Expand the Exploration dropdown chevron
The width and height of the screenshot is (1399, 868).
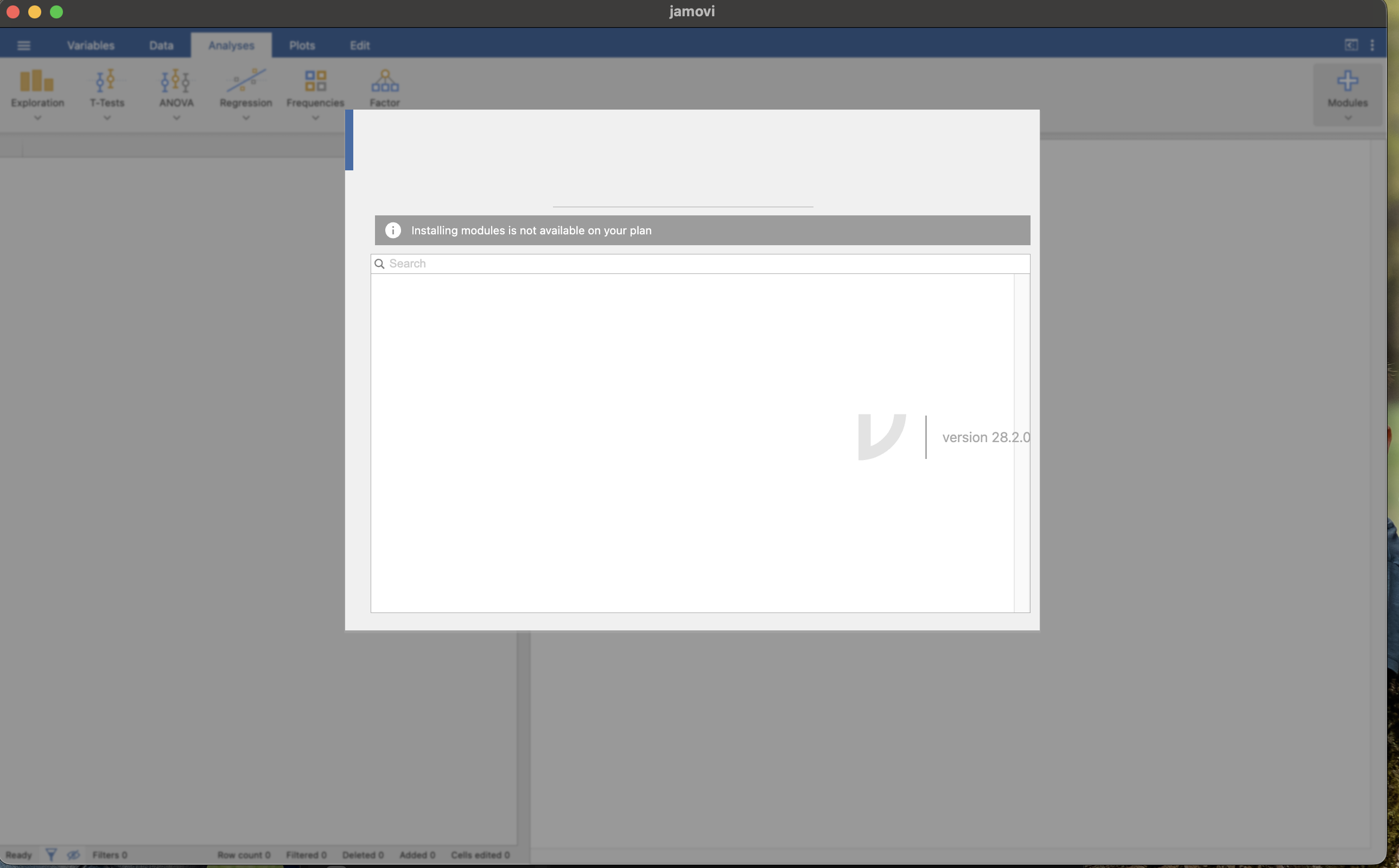[x=37, y=118]
